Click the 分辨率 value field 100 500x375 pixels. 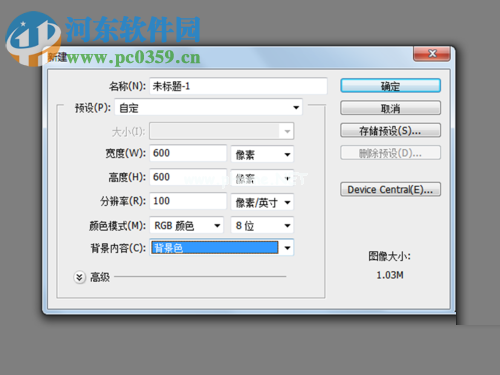[x=188, y=201]
